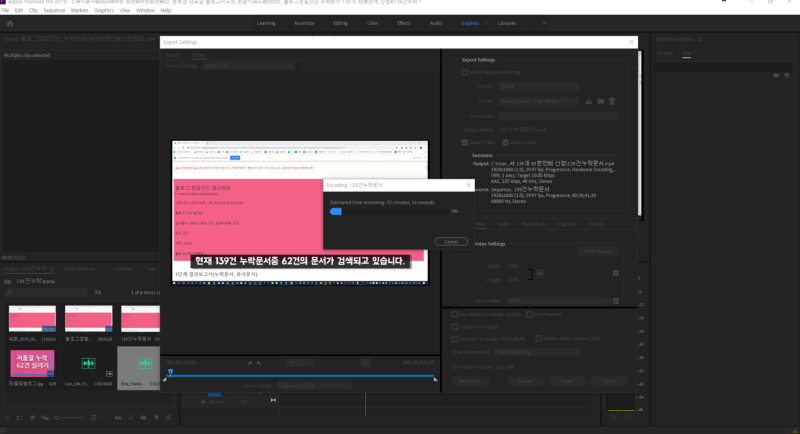The width and height of the screenshot is (800, 434).
Task: Open the View menu
Action: coord(124,10)
